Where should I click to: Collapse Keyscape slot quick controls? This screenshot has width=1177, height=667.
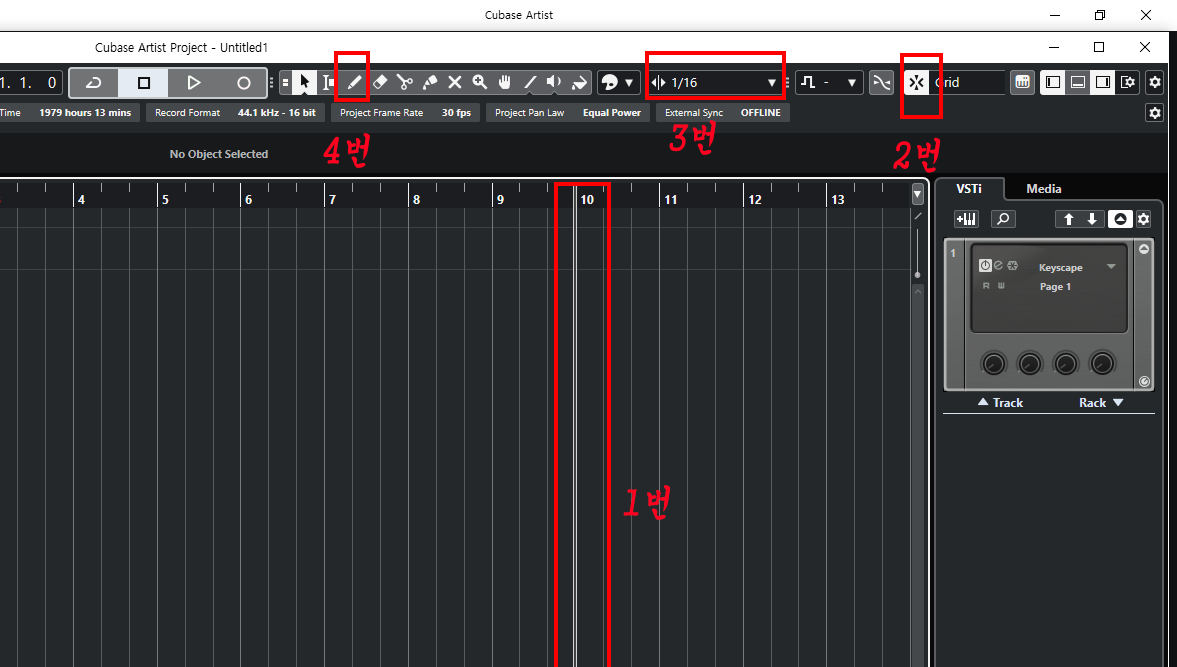[1144, 249]
